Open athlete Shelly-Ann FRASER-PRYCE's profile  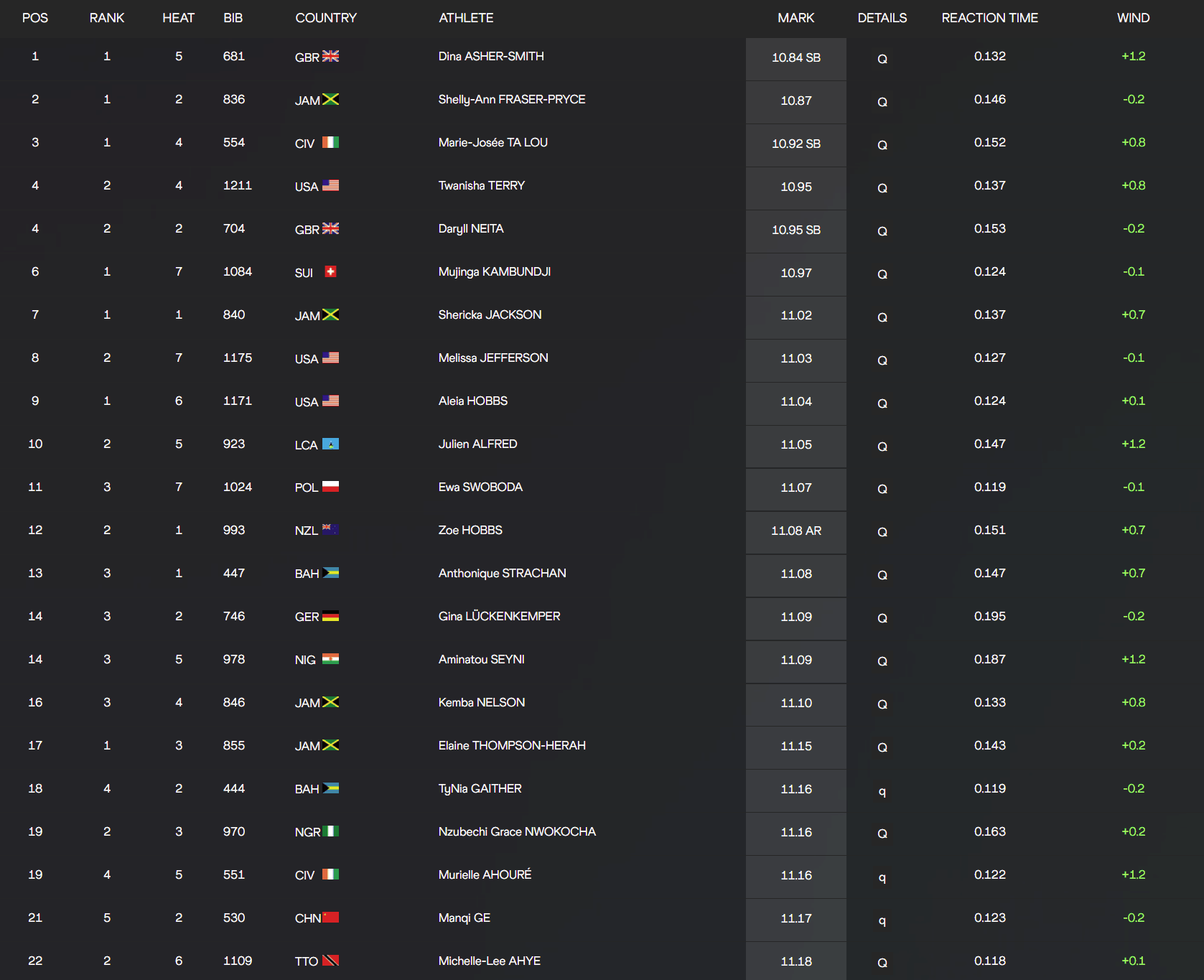(512, 99)
